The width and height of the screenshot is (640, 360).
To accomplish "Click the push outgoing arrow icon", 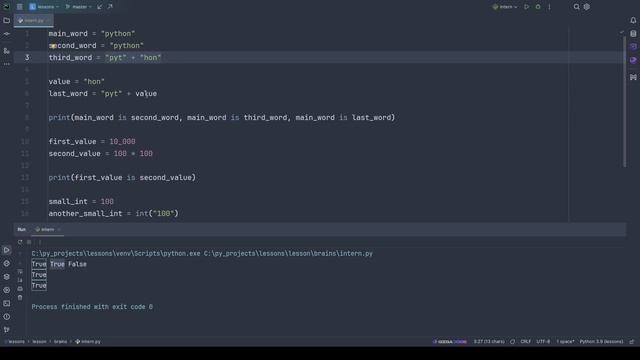I will point(110,7).
